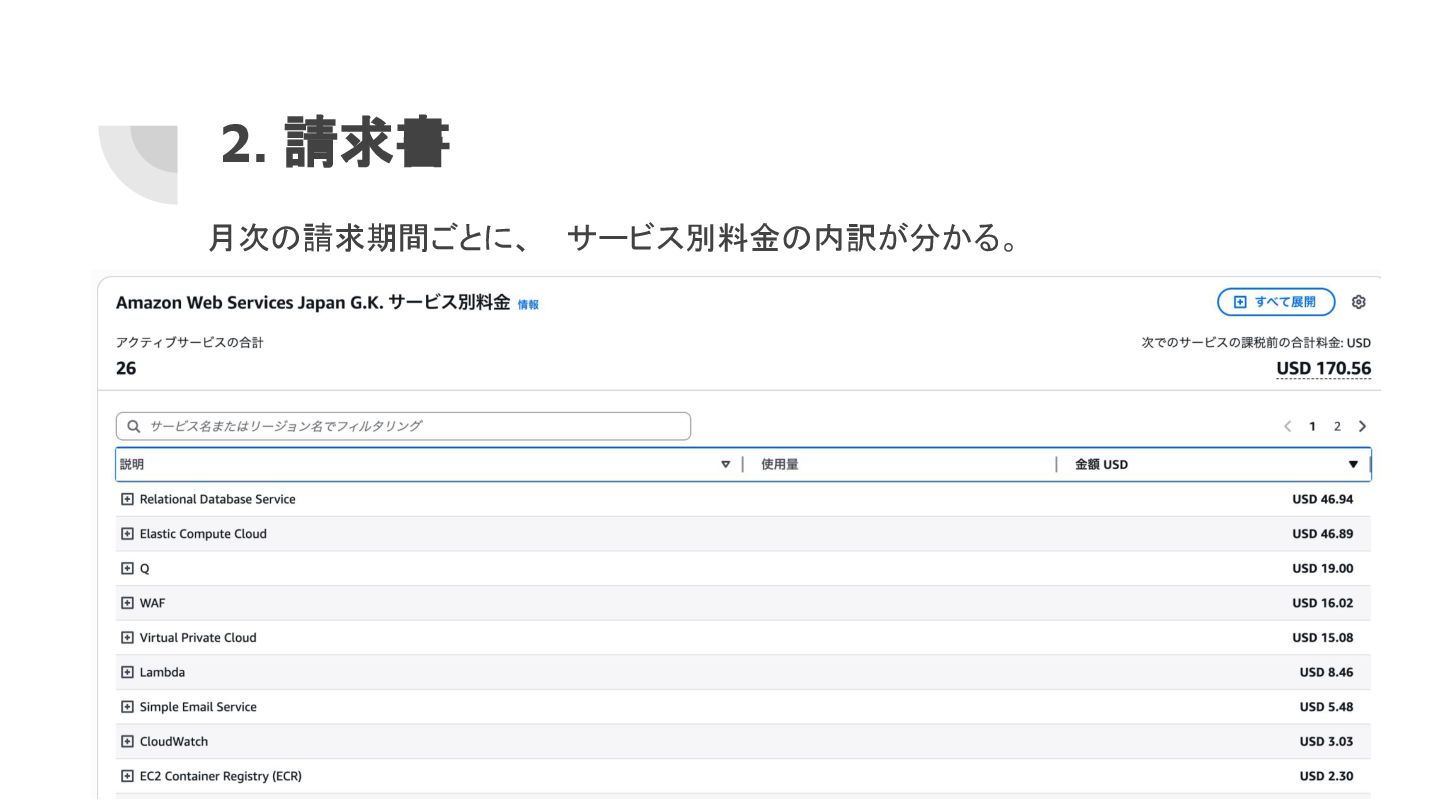Expand the WAF row
The width and height of the screenshot is (1440, 810).
pyautogui.click(x=127, y=603)
